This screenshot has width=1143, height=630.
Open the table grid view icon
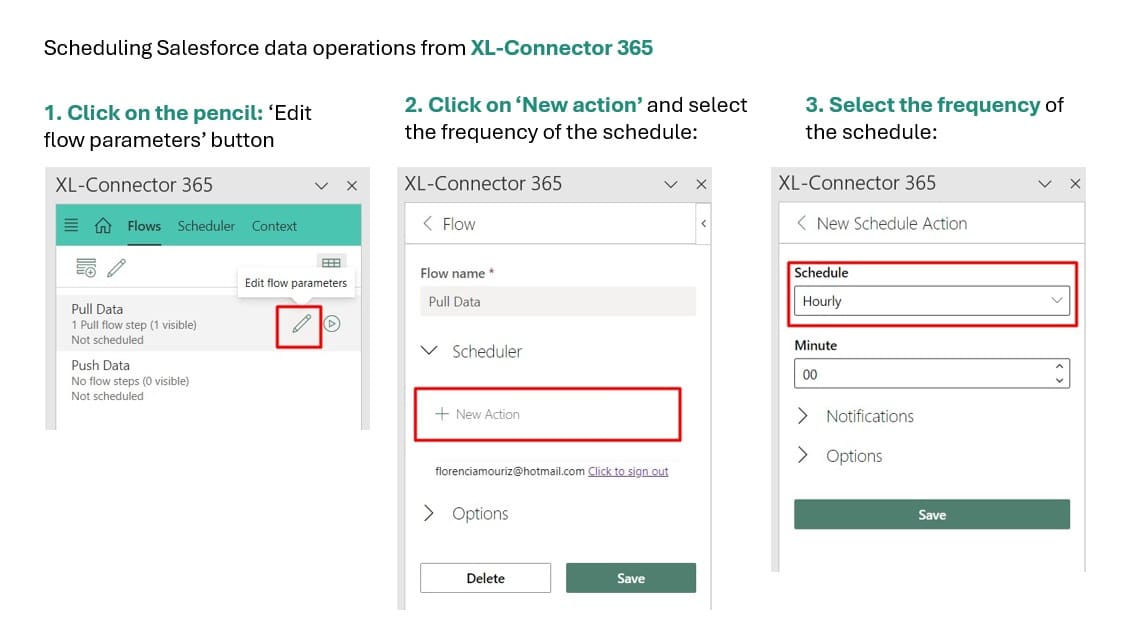(x=331, y=261)
